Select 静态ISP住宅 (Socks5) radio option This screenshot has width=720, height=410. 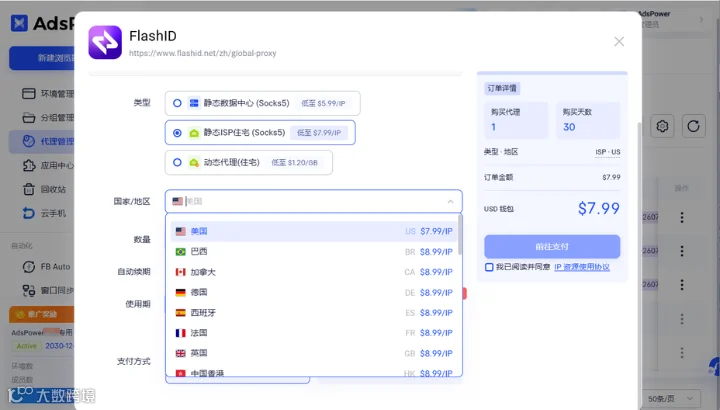tap(177, 133)
